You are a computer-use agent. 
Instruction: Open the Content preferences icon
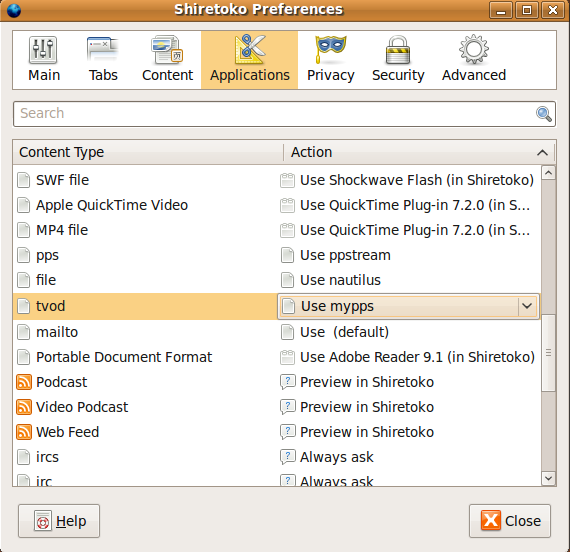pos(167,49)
